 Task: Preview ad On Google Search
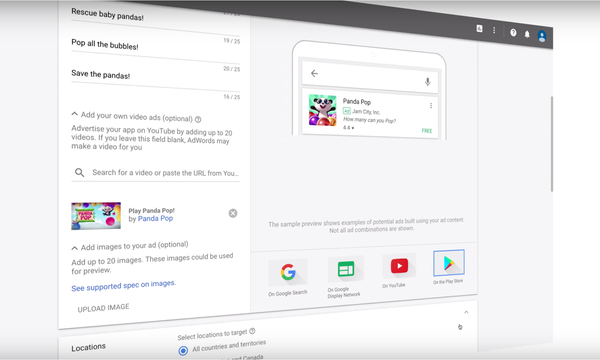[288, 278]
